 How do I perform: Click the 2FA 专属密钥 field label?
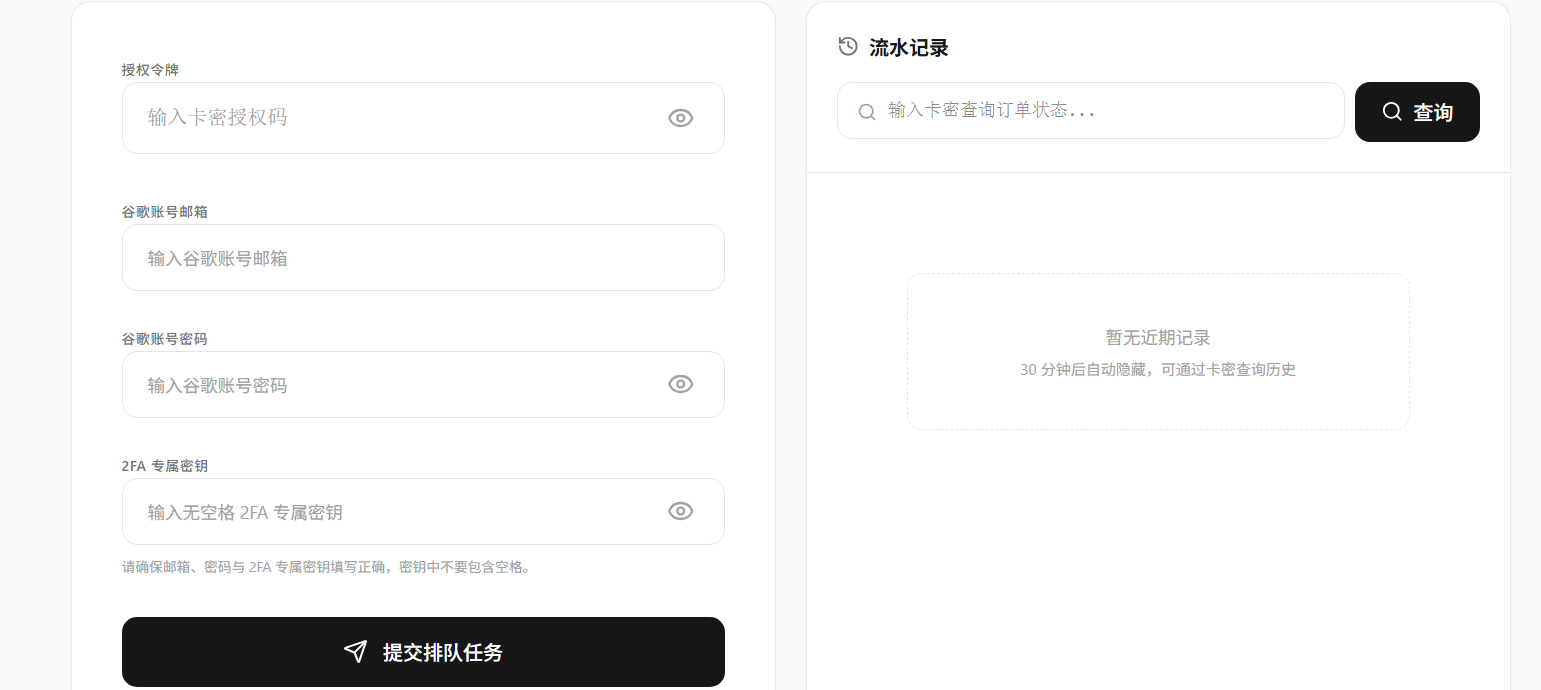coord(164,466)
